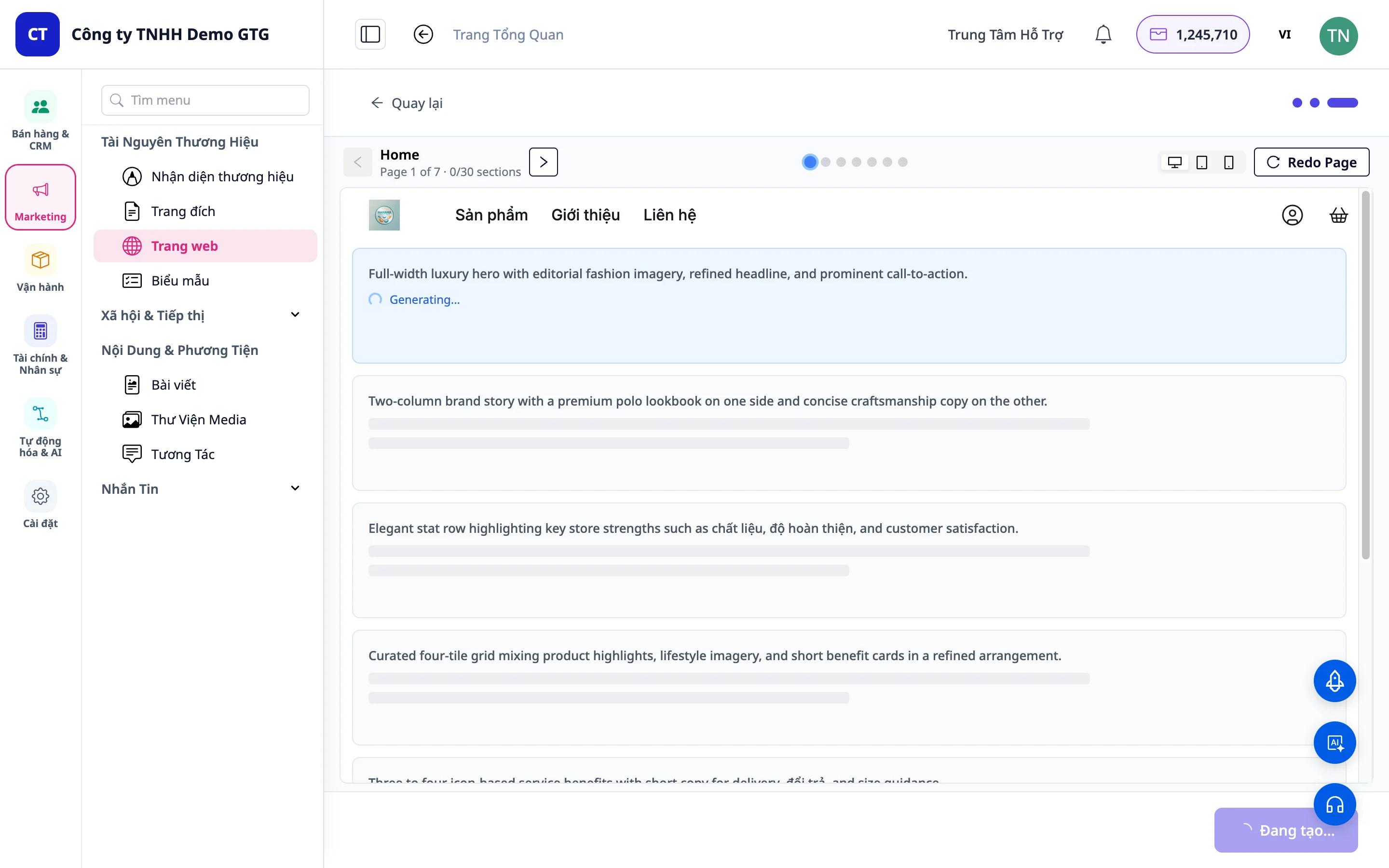Open Tài chính & Nhân sự module
Viewport: 1389px width, 868px height.
pos(40,345)
